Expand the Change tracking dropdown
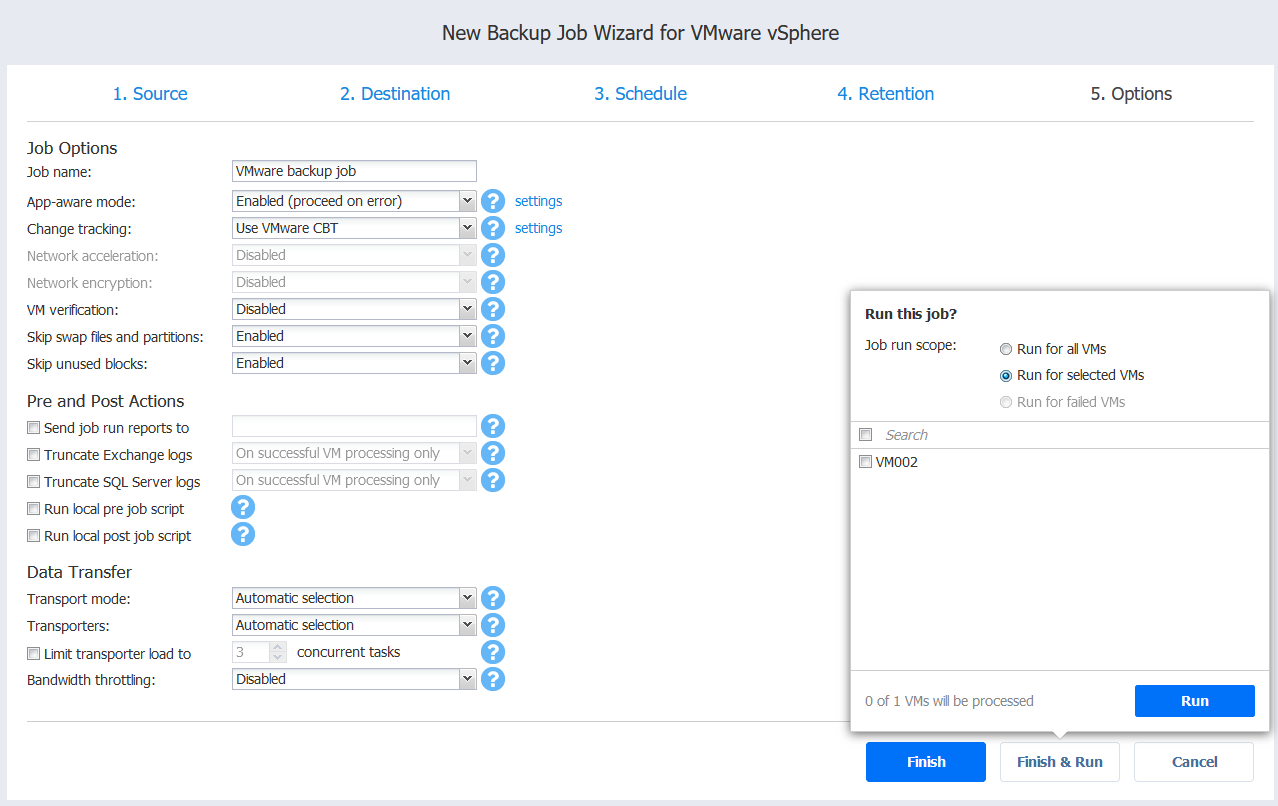This screenshot has height=806, width=1278. click(354, 228)
